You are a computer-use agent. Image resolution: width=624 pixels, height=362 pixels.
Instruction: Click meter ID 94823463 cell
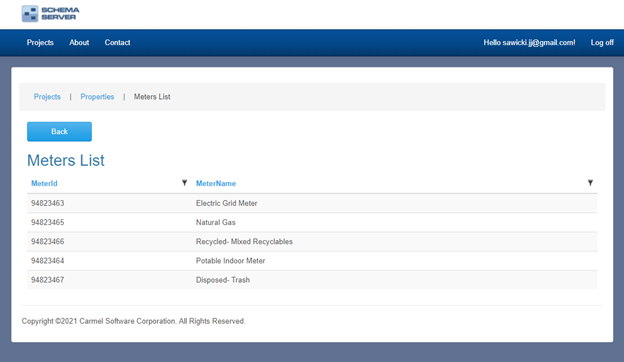click(x=48, y=203)
